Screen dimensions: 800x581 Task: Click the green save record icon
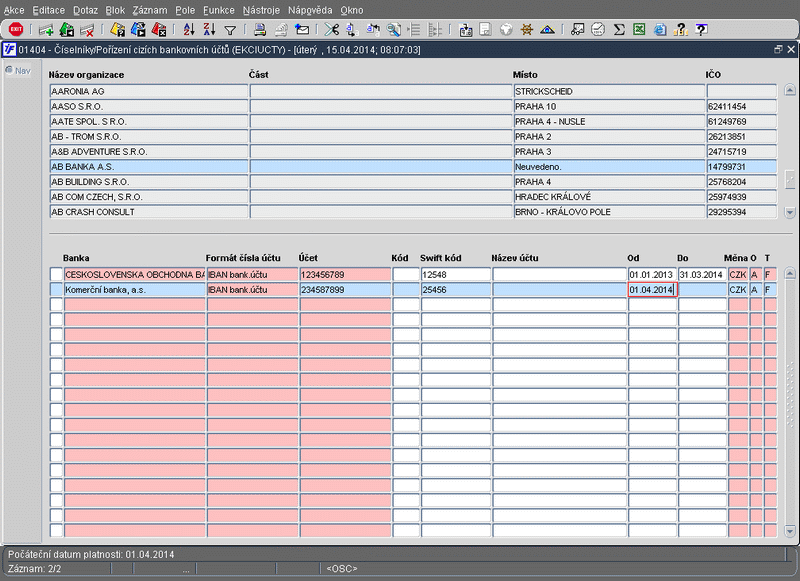67,30
